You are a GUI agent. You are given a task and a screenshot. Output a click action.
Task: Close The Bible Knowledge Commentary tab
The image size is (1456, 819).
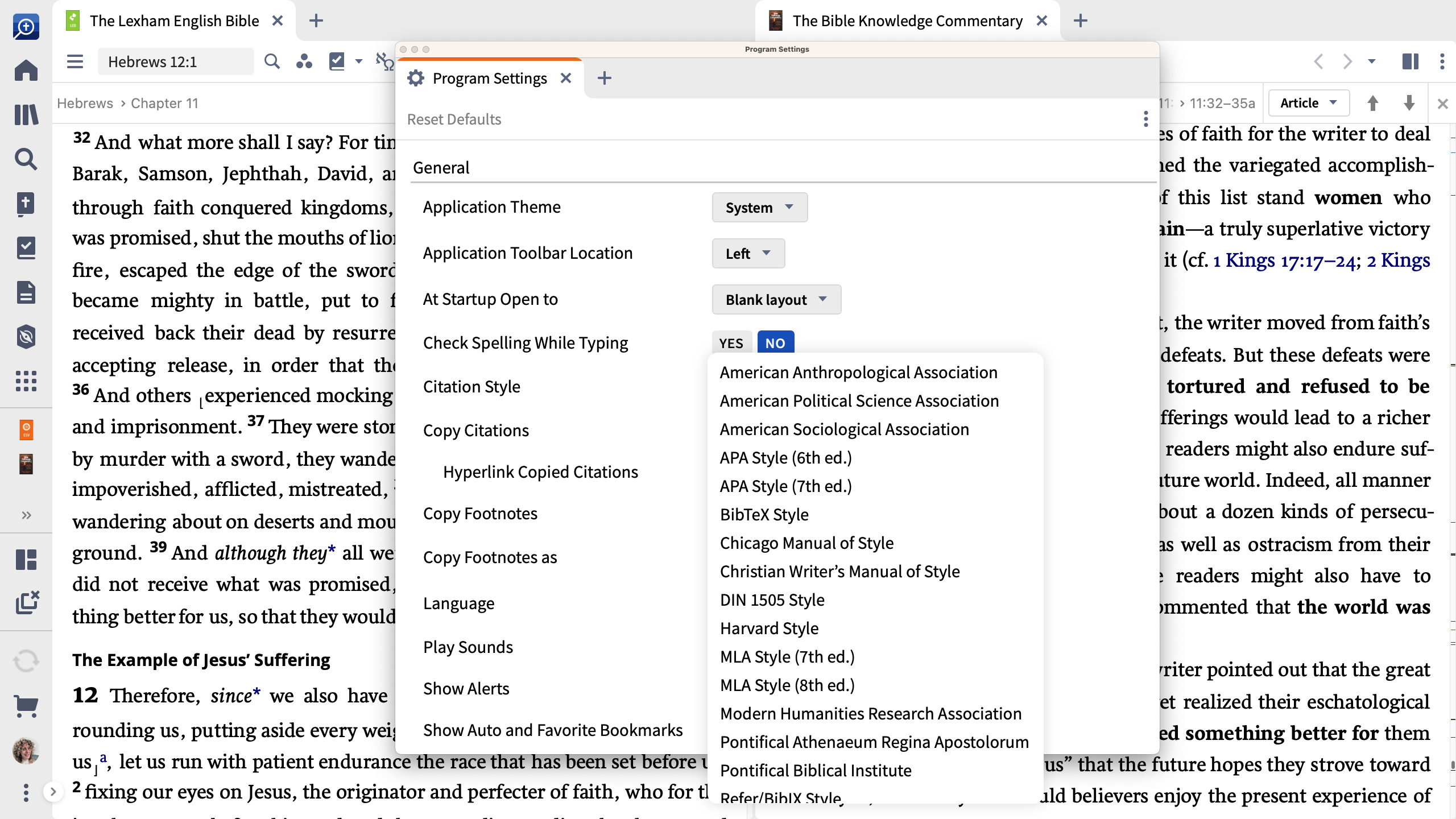pos(1042,21)
